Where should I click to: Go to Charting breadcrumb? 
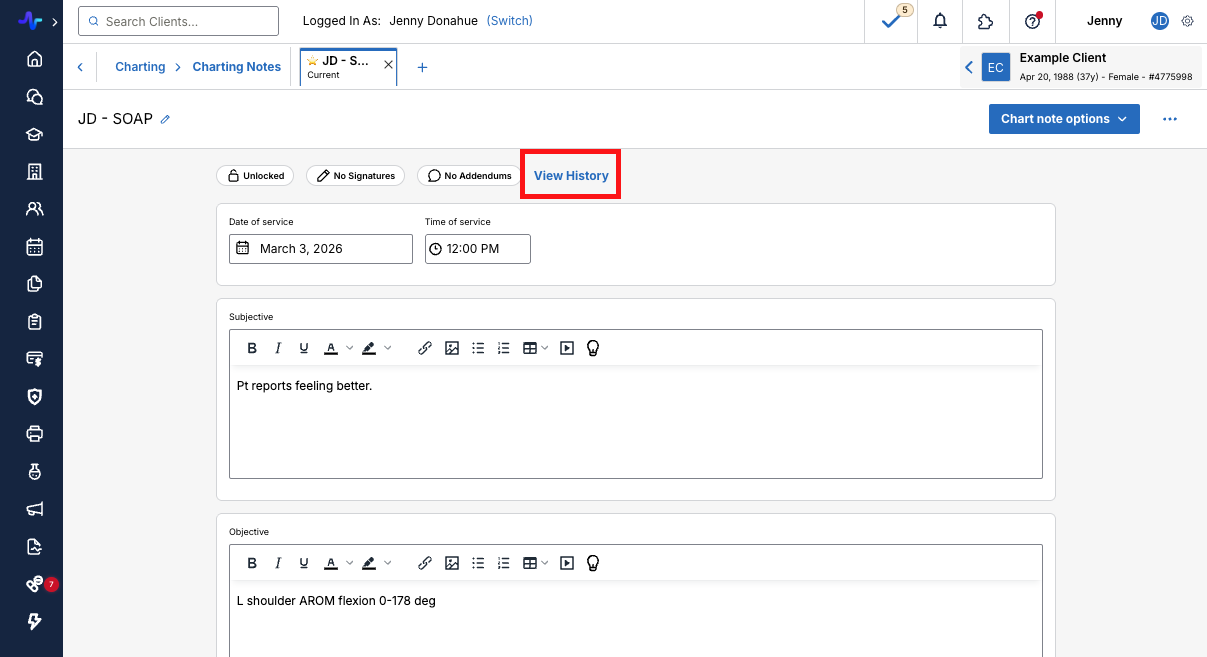pos(140,67)
